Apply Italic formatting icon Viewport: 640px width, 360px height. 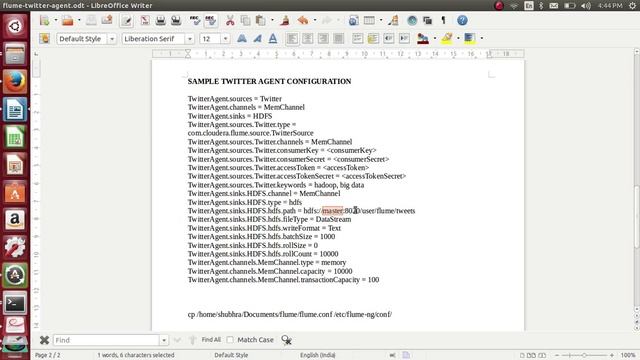coord(257,39)
